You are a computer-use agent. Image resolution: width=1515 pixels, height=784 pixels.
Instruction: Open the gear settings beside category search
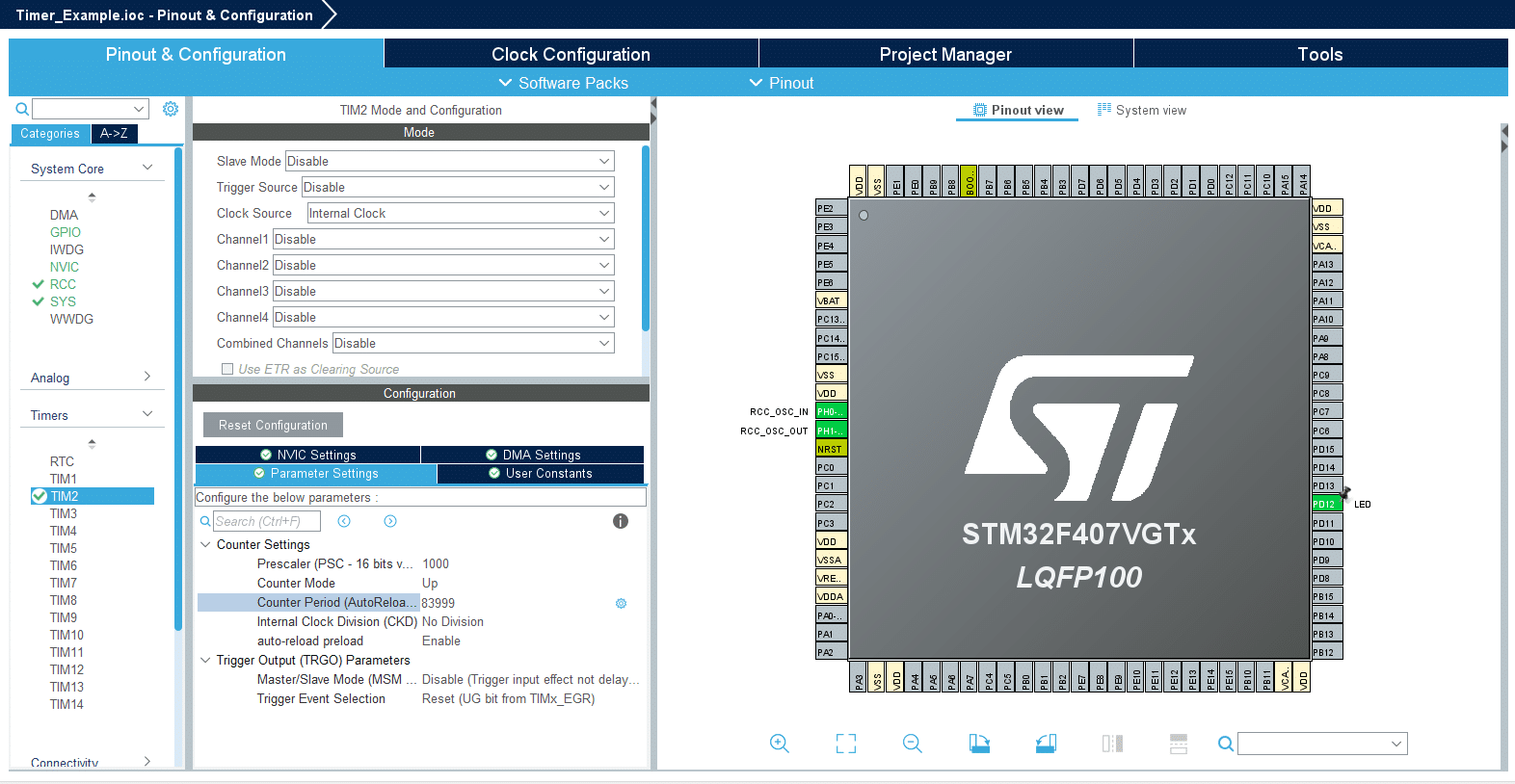tap(171, 109)
